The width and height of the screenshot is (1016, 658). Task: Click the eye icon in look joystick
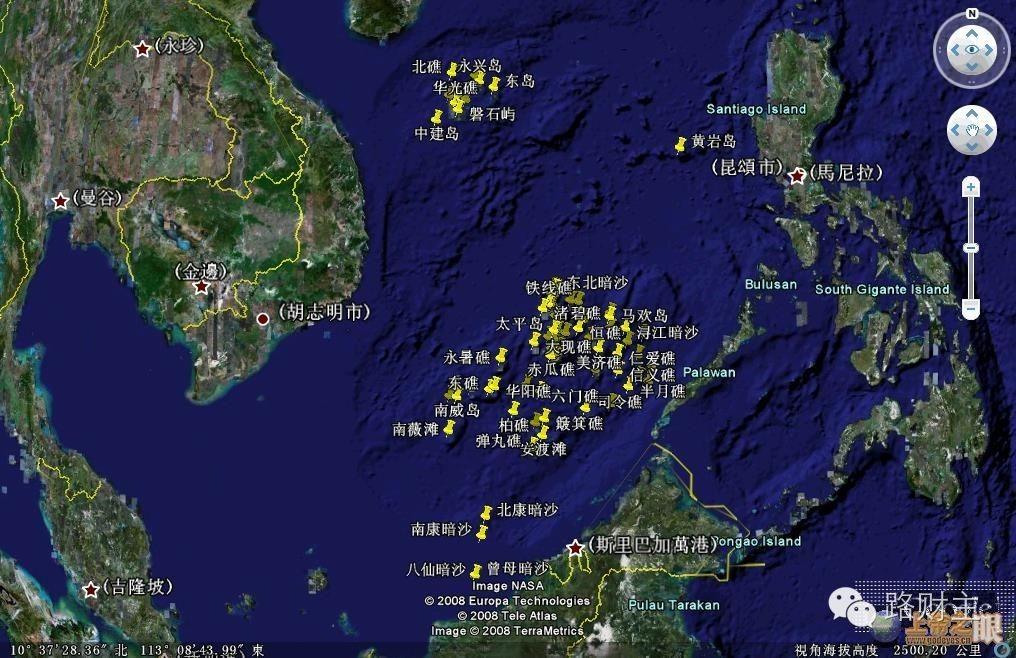[x=972, y=50]
